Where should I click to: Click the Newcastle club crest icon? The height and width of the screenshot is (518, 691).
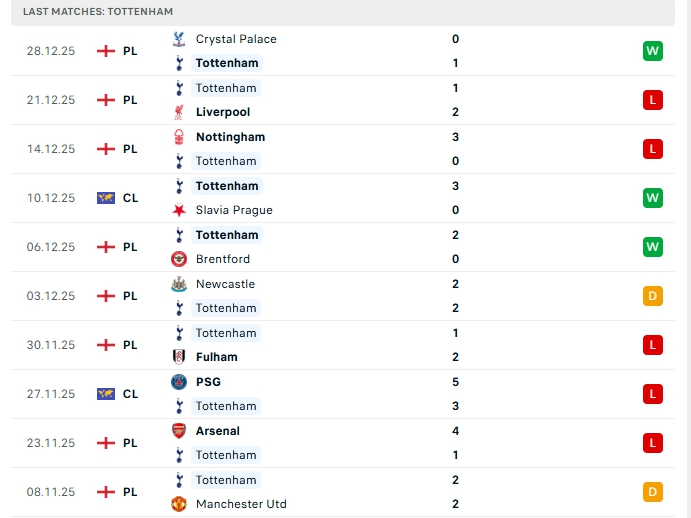[x=179, y=284]
